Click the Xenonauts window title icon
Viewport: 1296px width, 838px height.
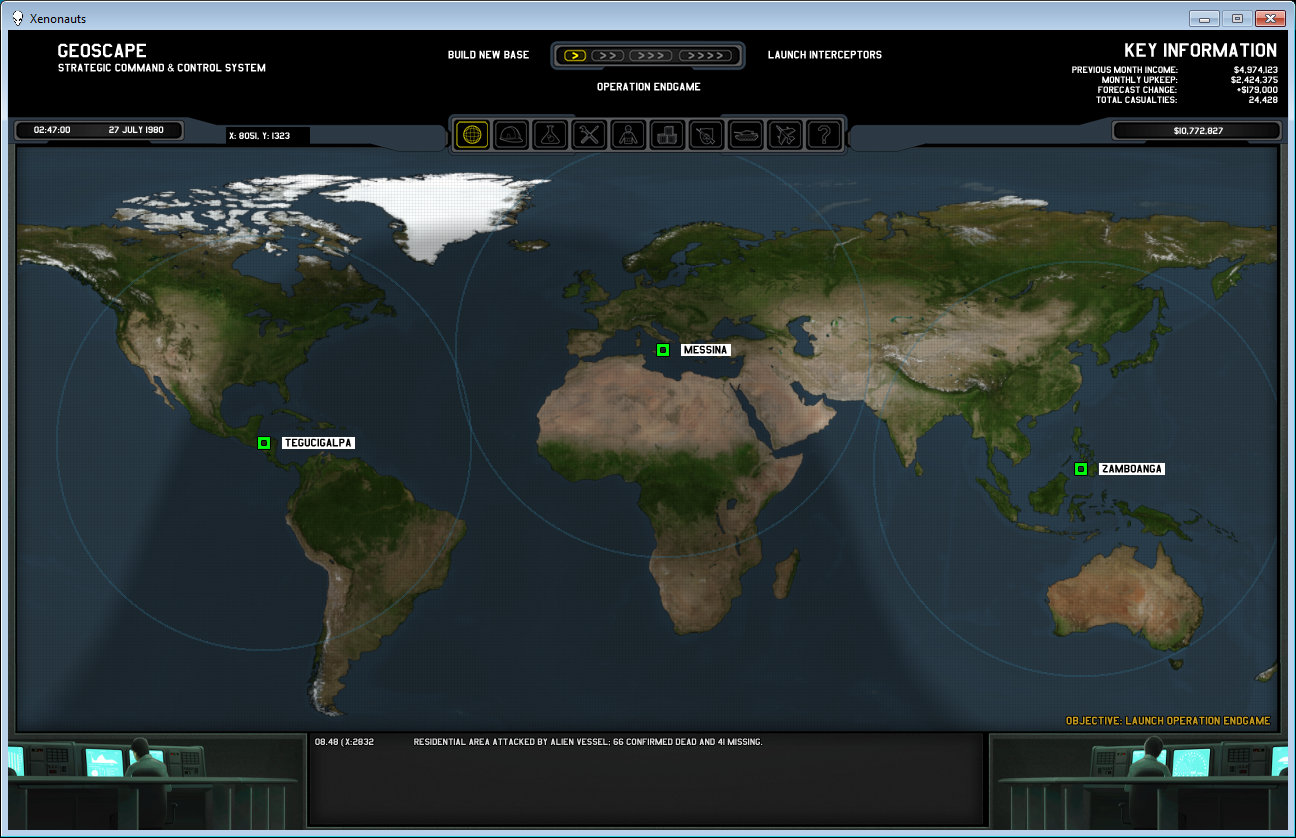coord(18,18)
